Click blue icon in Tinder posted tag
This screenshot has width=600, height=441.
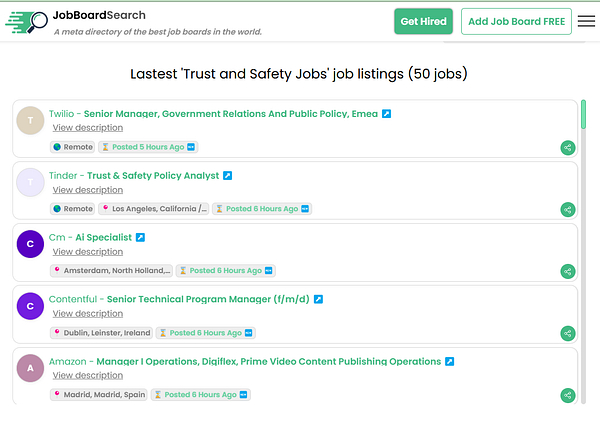305,209
